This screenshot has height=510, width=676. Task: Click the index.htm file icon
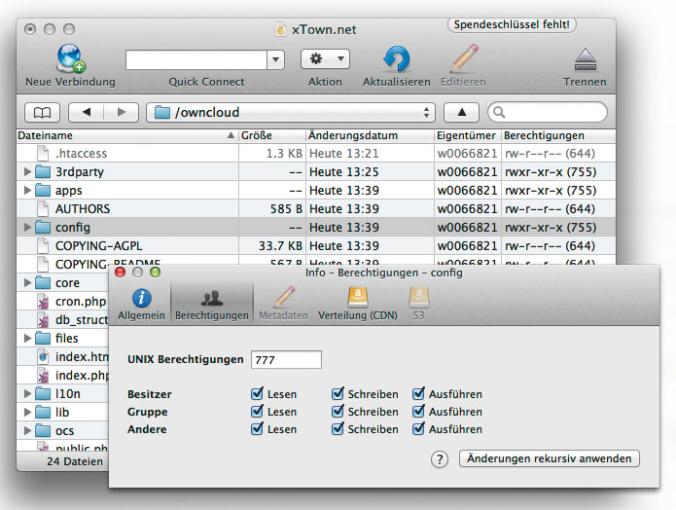coord(43,357)
